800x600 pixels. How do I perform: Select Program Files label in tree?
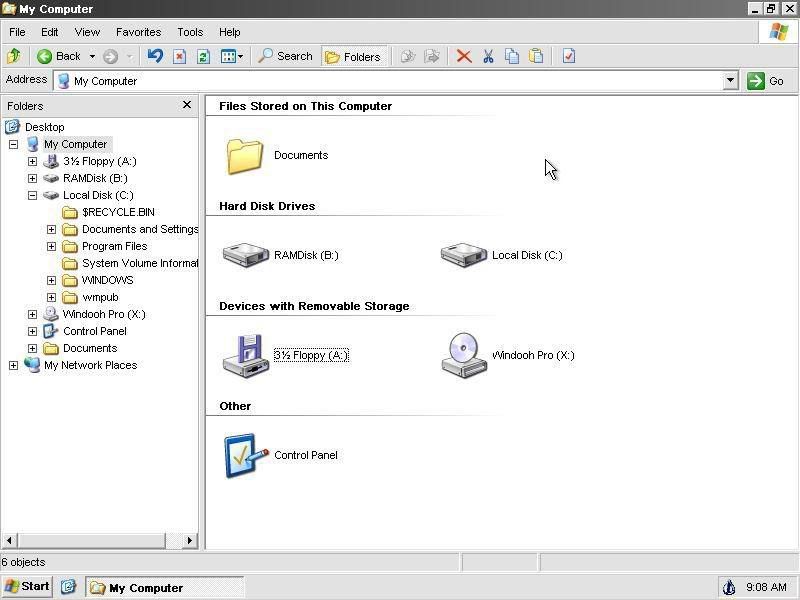[x=114, y=246]
